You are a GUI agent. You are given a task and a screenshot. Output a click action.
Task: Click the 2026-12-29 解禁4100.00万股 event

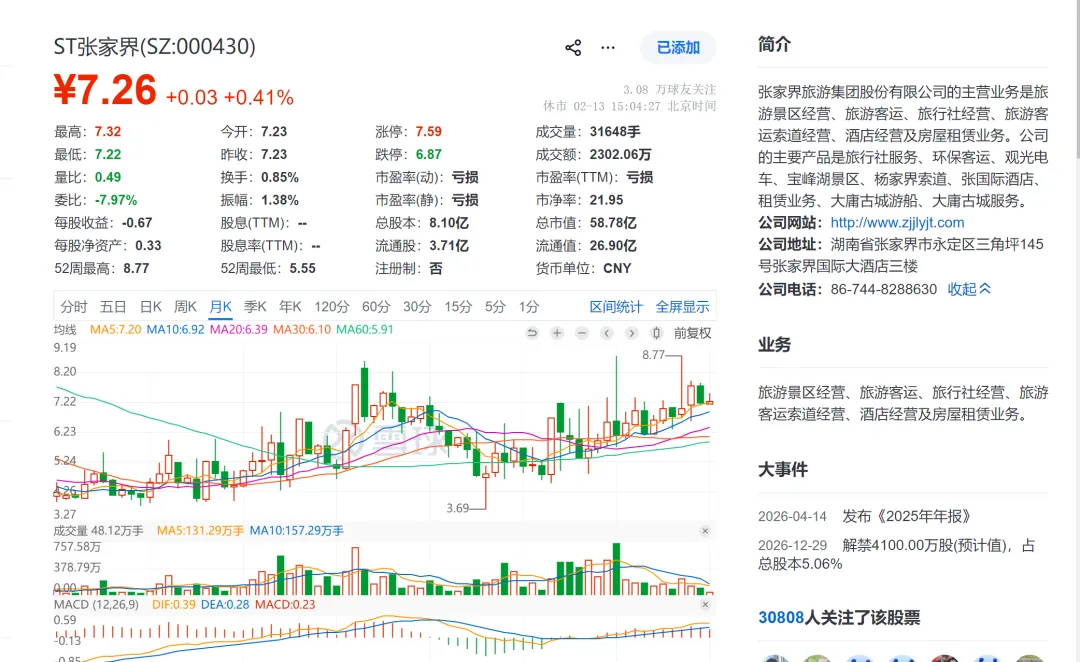tap(896, 555)
